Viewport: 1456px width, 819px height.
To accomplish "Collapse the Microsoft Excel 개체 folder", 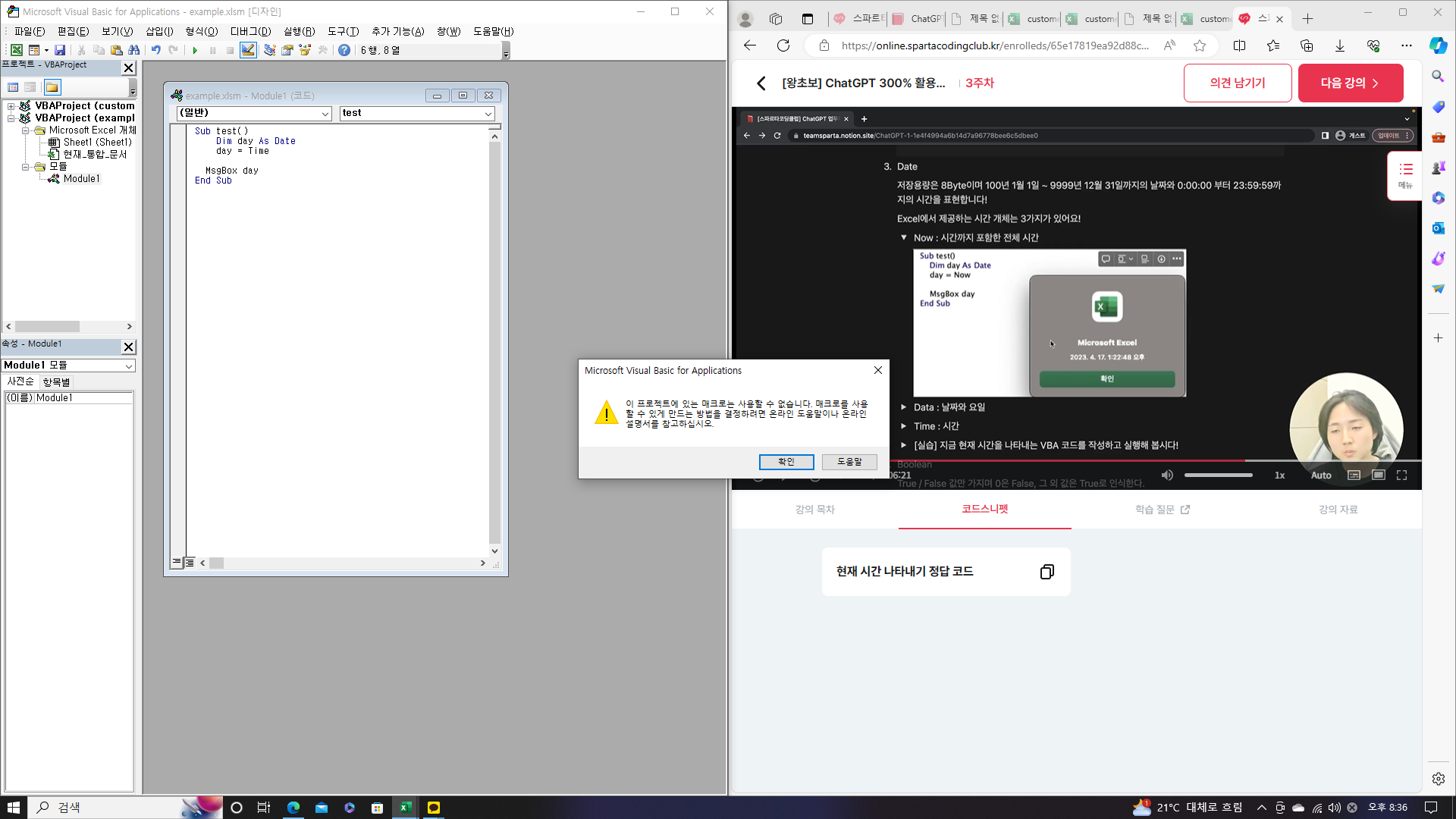I will [25, 130].
